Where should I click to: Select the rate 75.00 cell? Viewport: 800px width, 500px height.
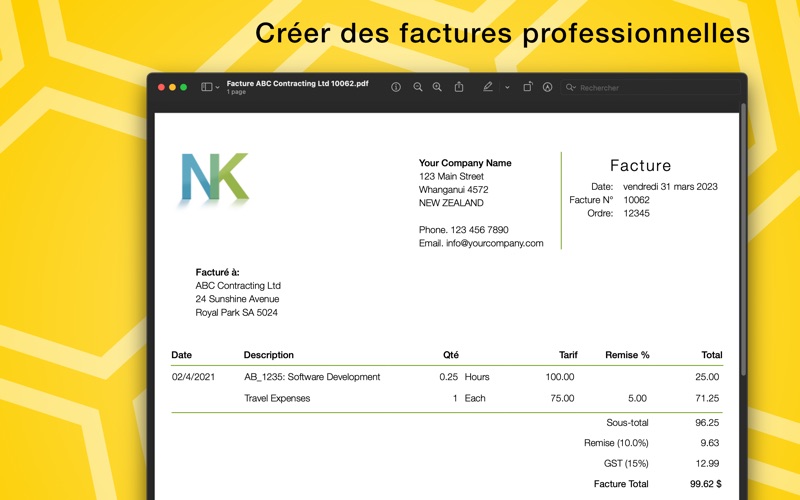pyautogui.click(x=562, y=398)
